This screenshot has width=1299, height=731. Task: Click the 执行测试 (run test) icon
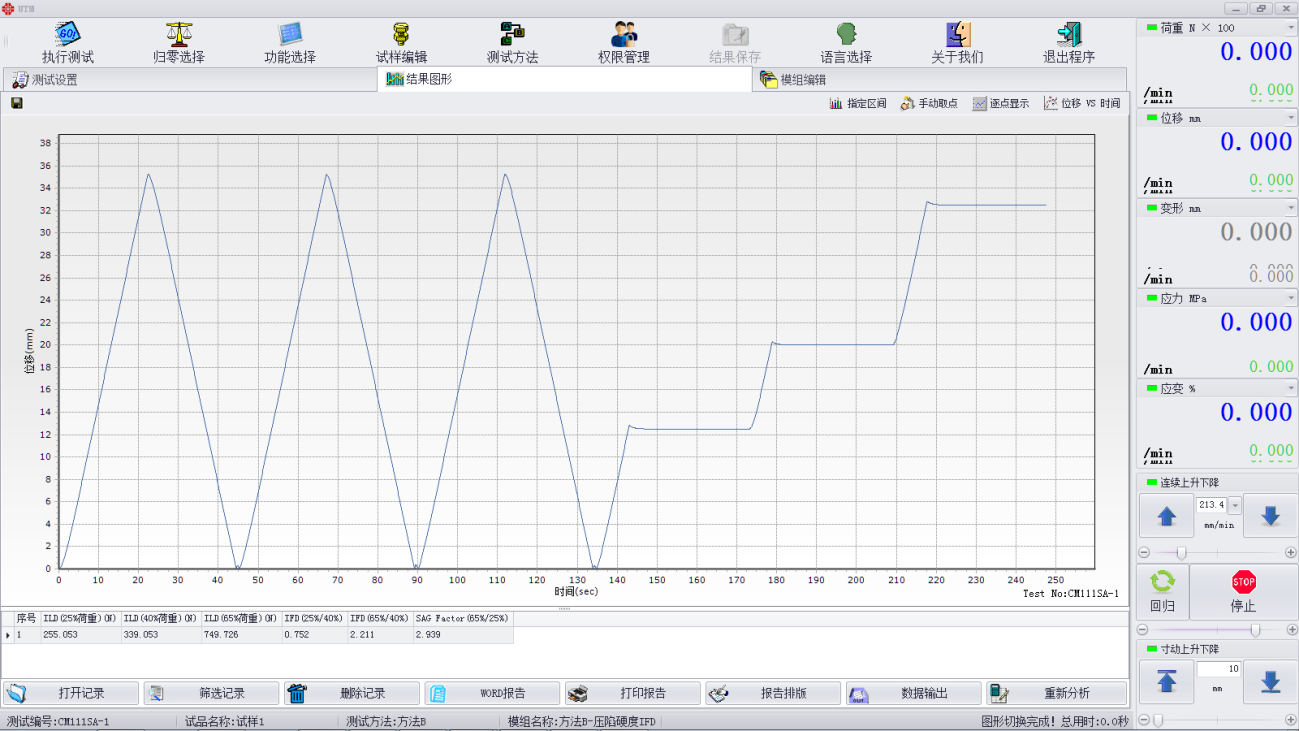[68, 35]
